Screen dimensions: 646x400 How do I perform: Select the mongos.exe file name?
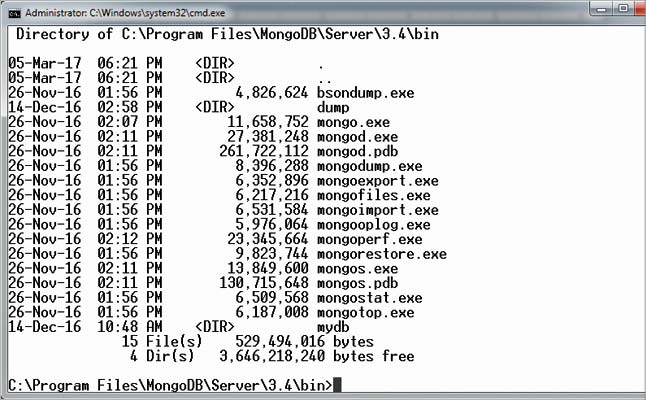357,269
